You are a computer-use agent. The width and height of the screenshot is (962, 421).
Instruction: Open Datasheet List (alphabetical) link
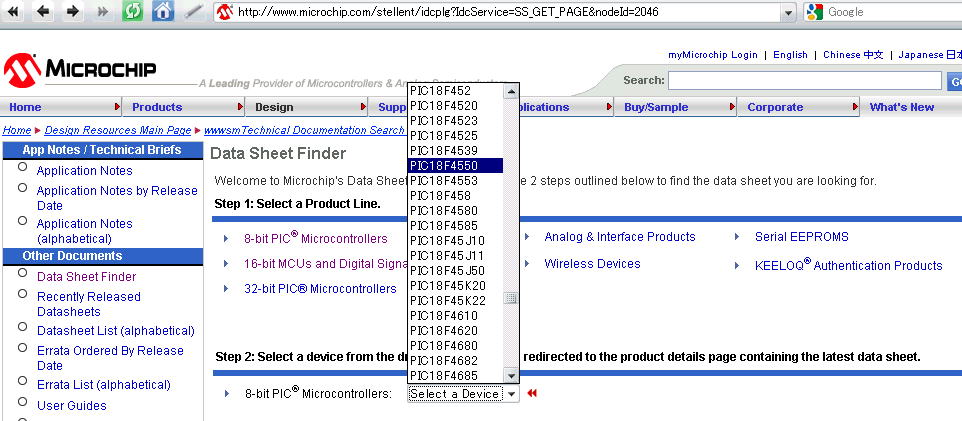pos(116,331)
